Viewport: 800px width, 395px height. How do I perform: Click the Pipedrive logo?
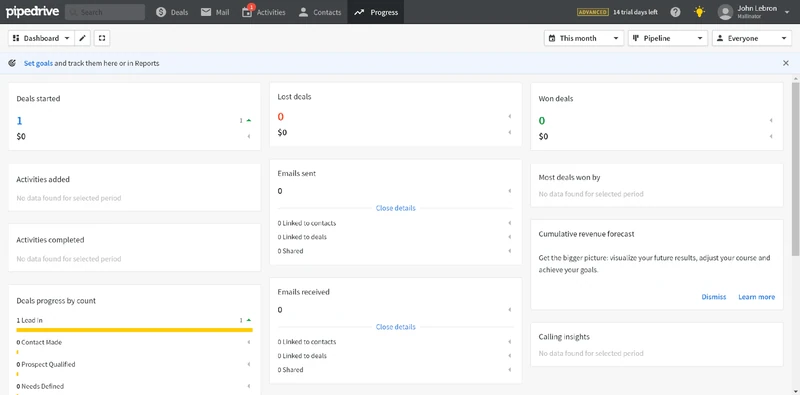[x=31, y=12]
